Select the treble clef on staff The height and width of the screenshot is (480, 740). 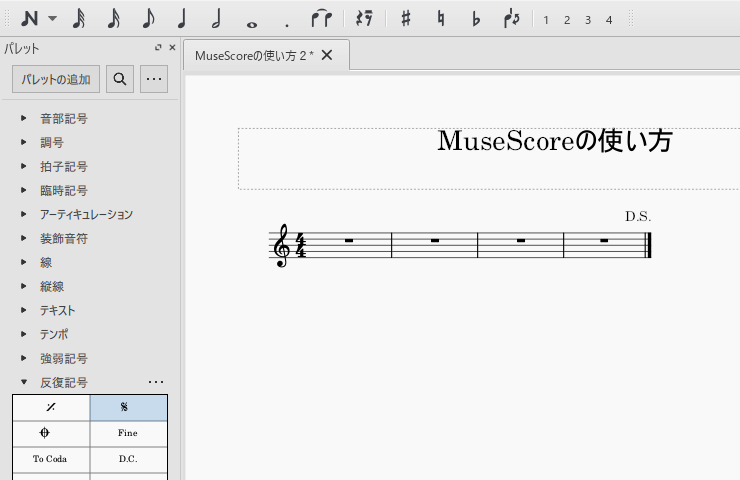[282, 245]
